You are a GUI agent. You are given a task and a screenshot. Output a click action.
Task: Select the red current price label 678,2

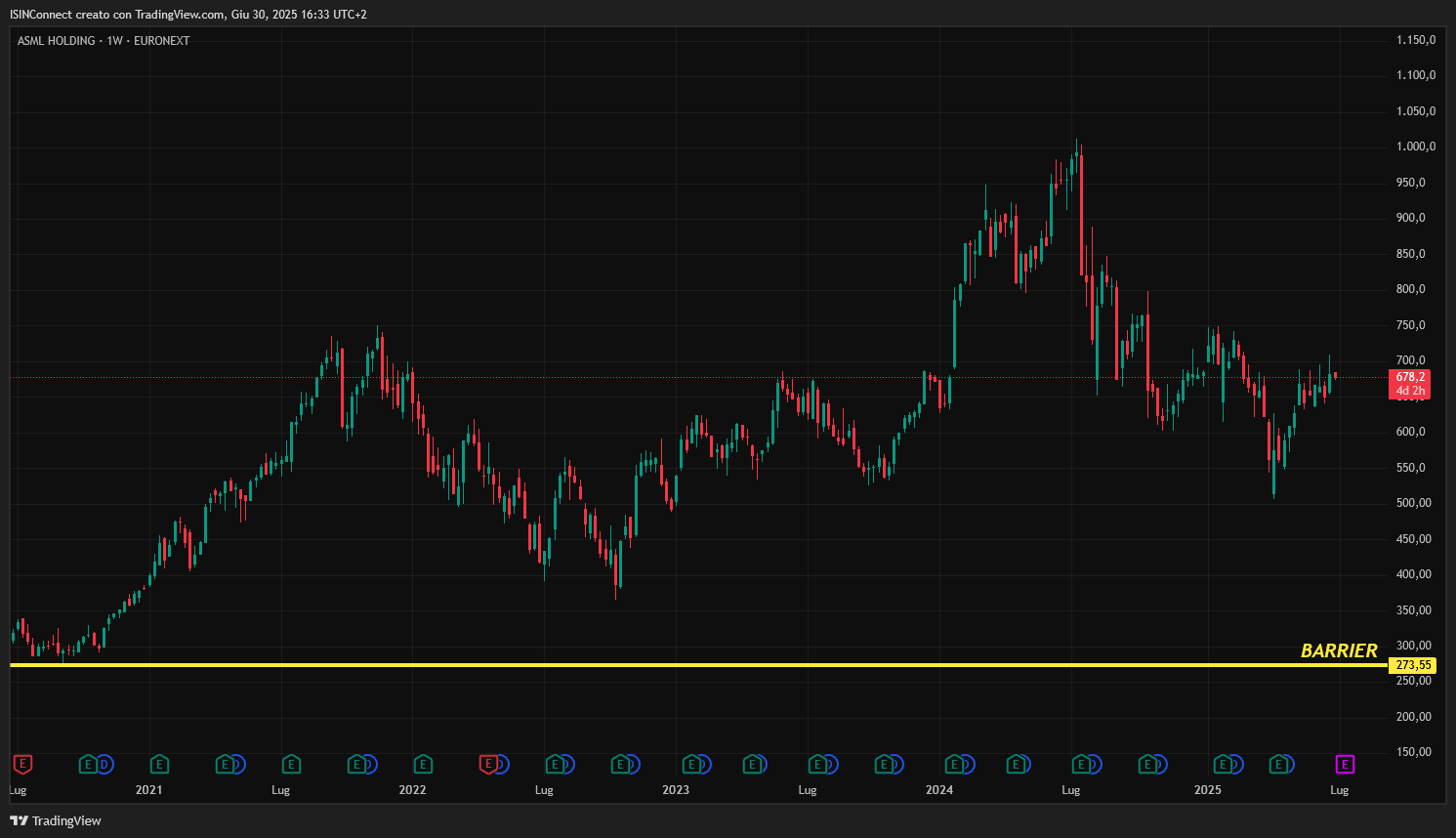(1410, 384)
